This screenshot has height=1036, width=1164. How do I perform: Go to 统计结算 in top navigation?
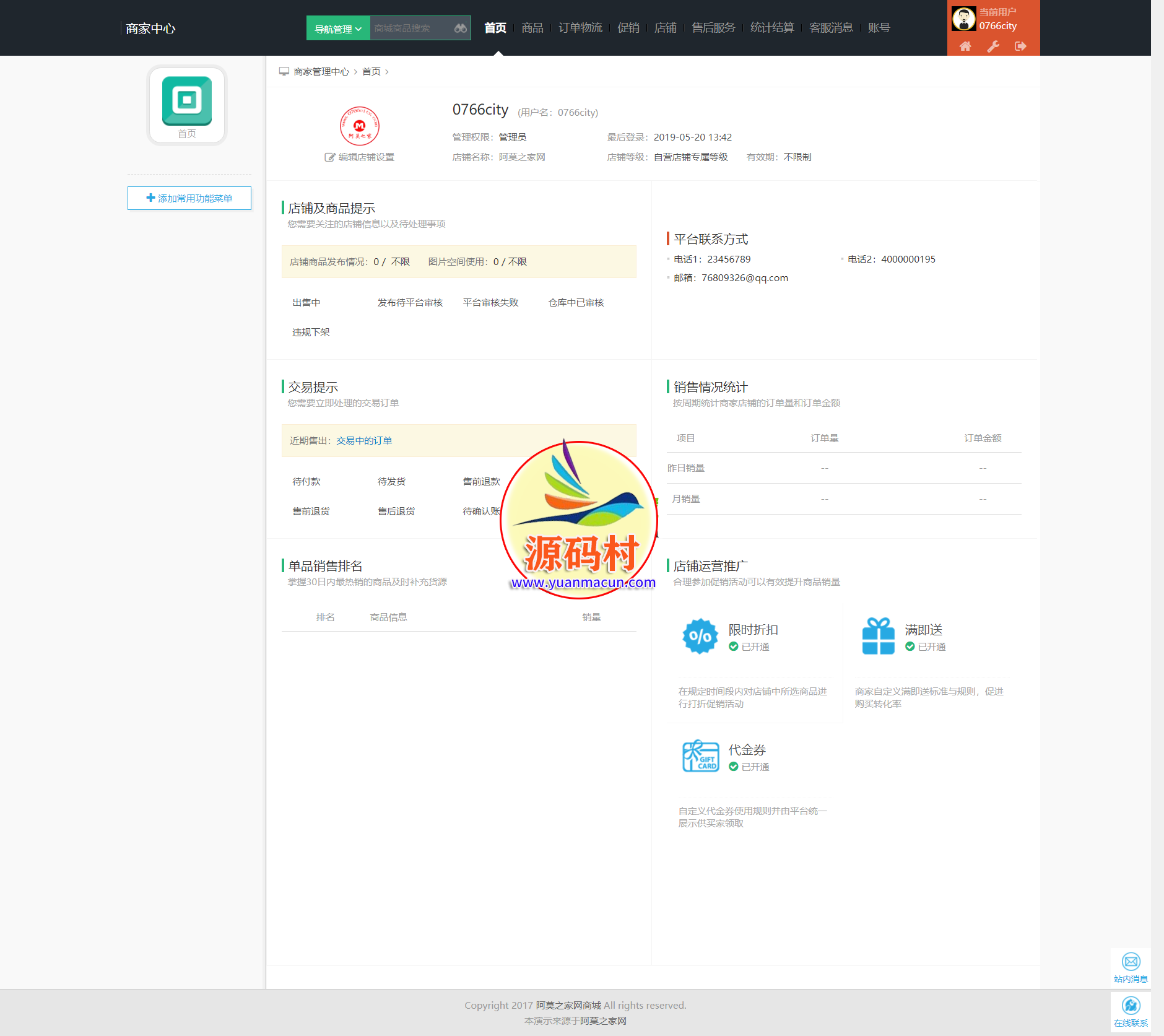pos(771,28)
